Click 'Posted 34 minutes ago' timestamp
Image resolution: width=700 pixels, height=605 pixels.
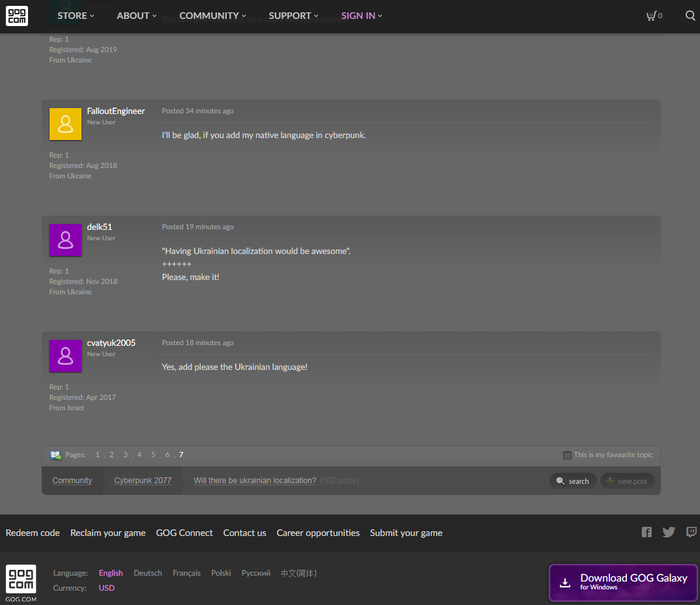[198, 111]
